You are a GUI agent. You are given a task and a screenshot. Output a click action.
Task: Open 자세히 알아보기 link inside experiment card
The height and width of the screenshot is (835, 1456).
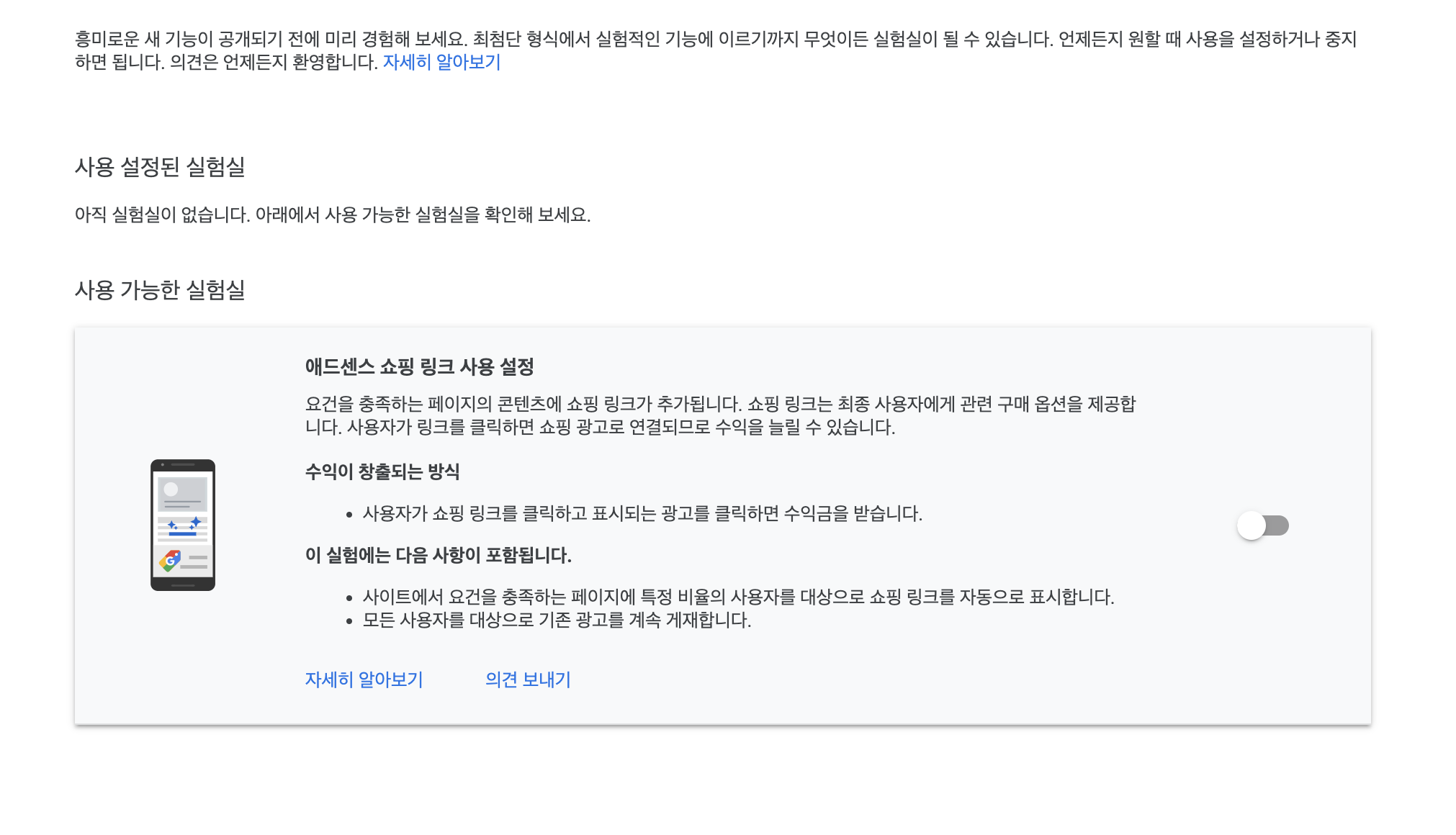(364, 680)
